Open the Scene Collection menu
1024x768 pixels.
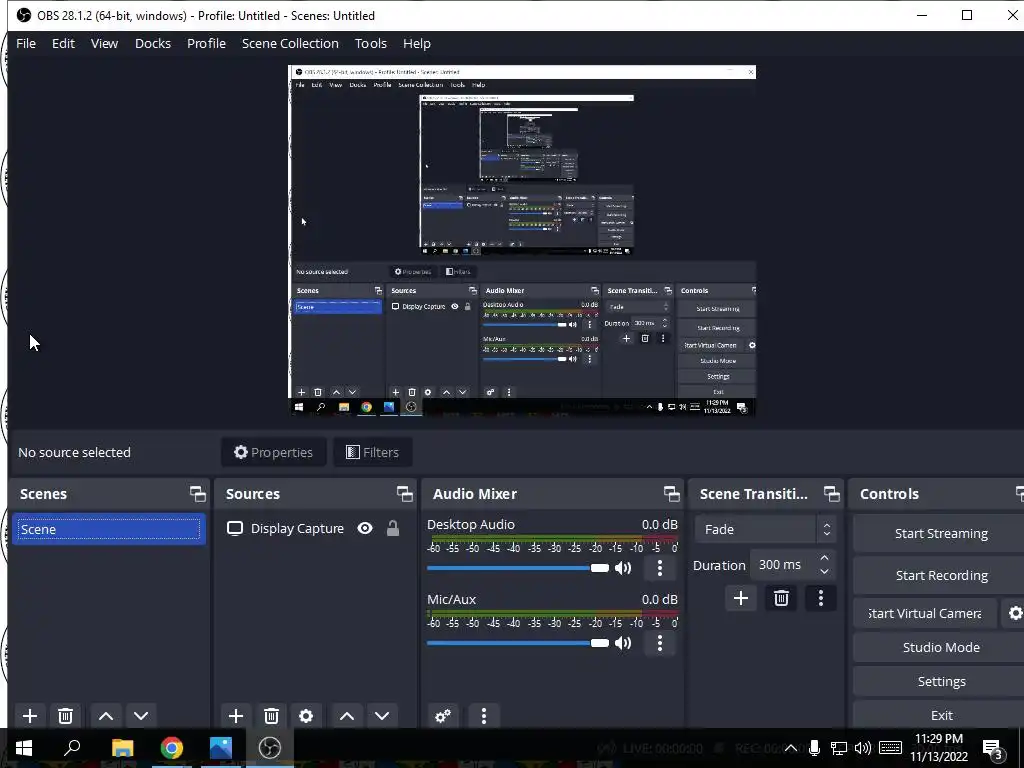(290, 43)
